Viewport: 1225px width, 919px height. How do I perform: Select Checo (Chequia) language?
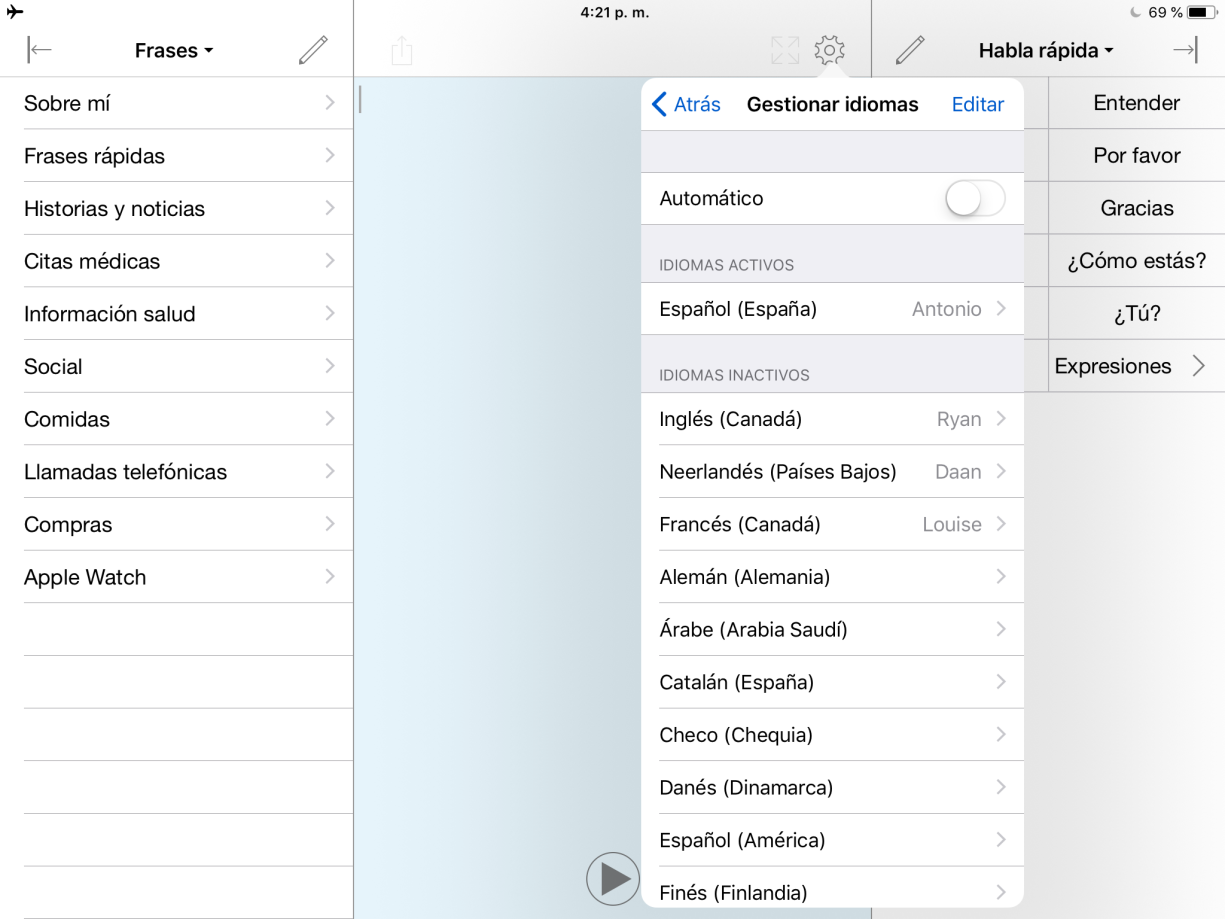click(x=832, y=735)
